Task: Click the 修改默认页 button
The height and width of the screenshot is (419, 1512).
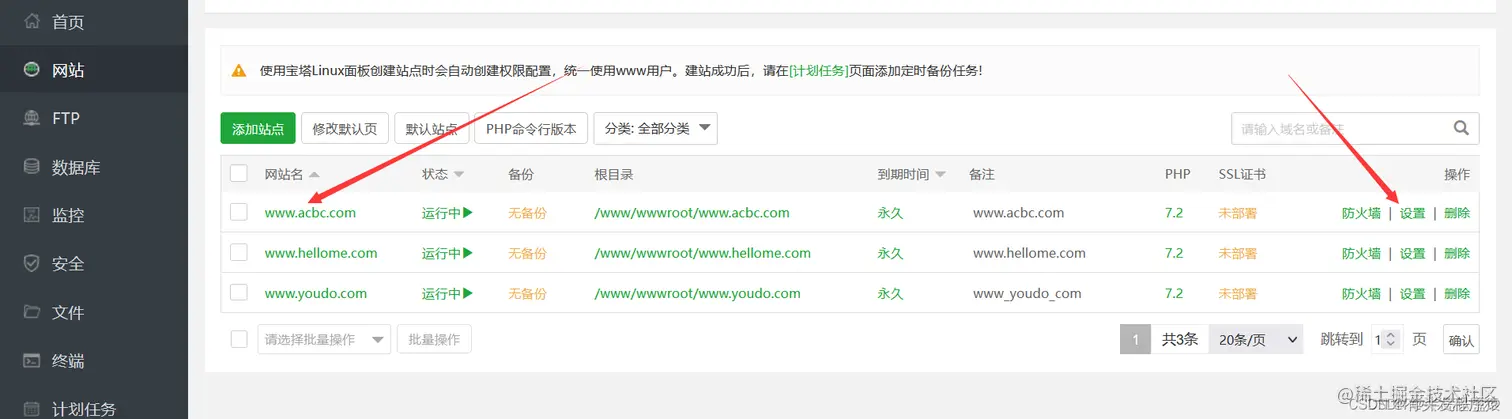Action: click(x=344, y=128)
